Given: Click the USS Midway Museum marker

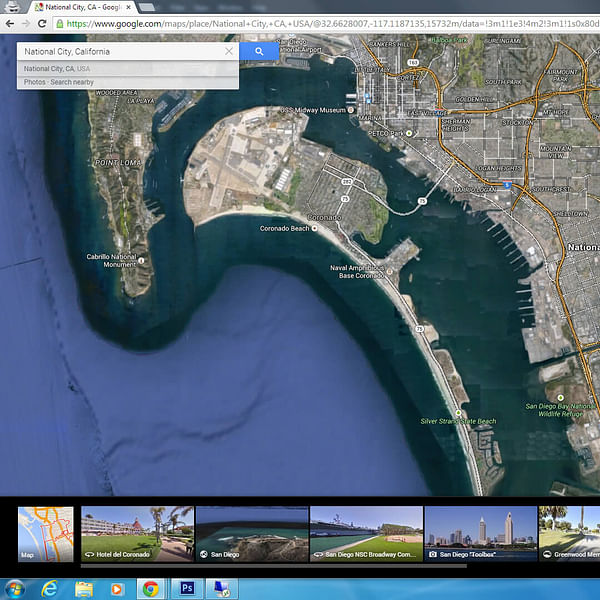Looking at the screenshot, I should click(351, 110).
